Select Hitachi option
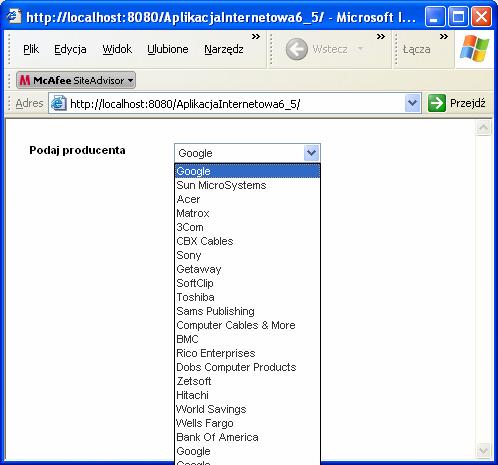This screenshot has width=498, height=465. (x=247, y=395)
